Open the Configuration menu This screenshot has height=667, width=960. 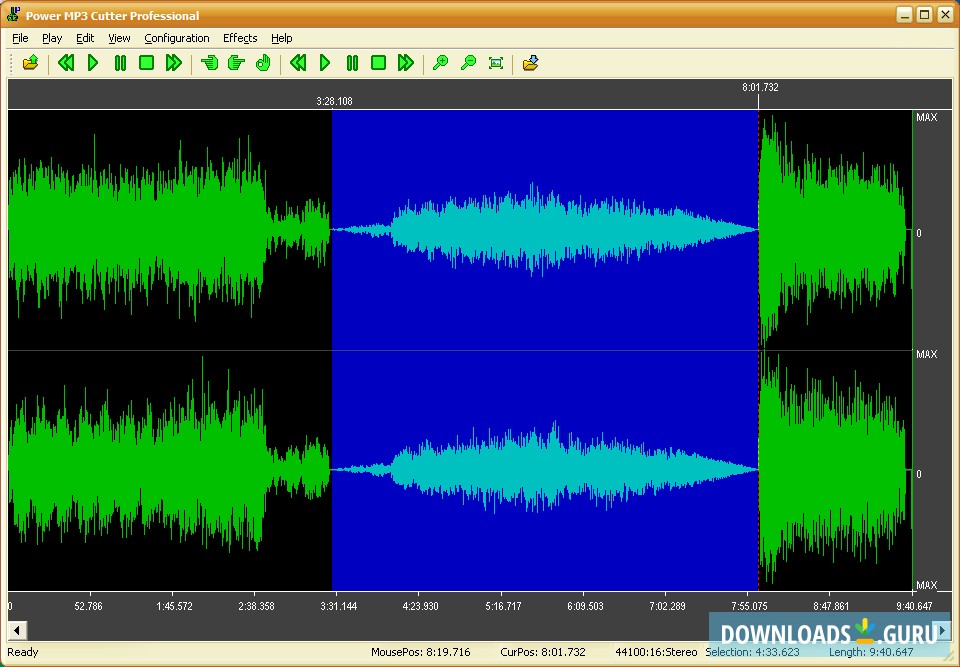click(x=177, y=38)
